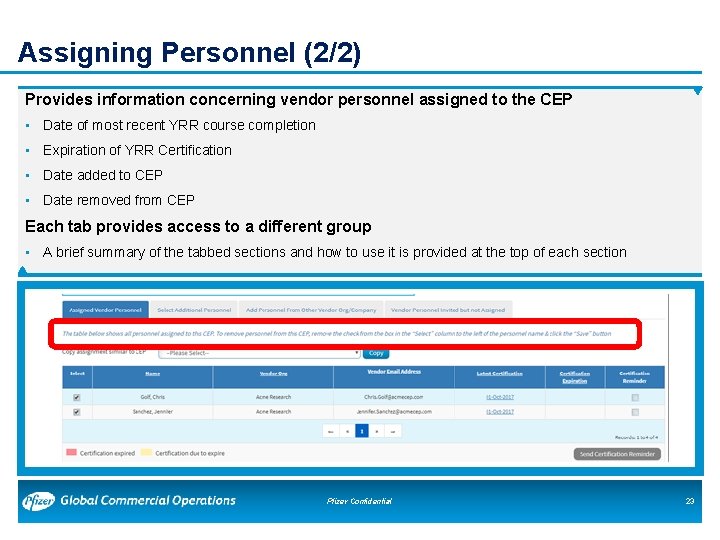Click email Chris.Golf@acmecep.com
720x540 pixels.
point(394,397)
